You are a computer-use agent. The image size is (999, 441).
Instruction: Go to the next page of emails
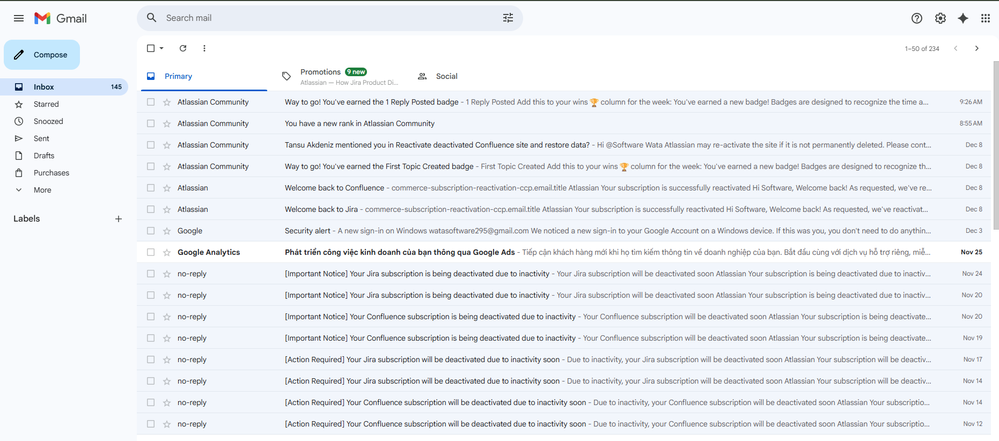pos(977,48)
